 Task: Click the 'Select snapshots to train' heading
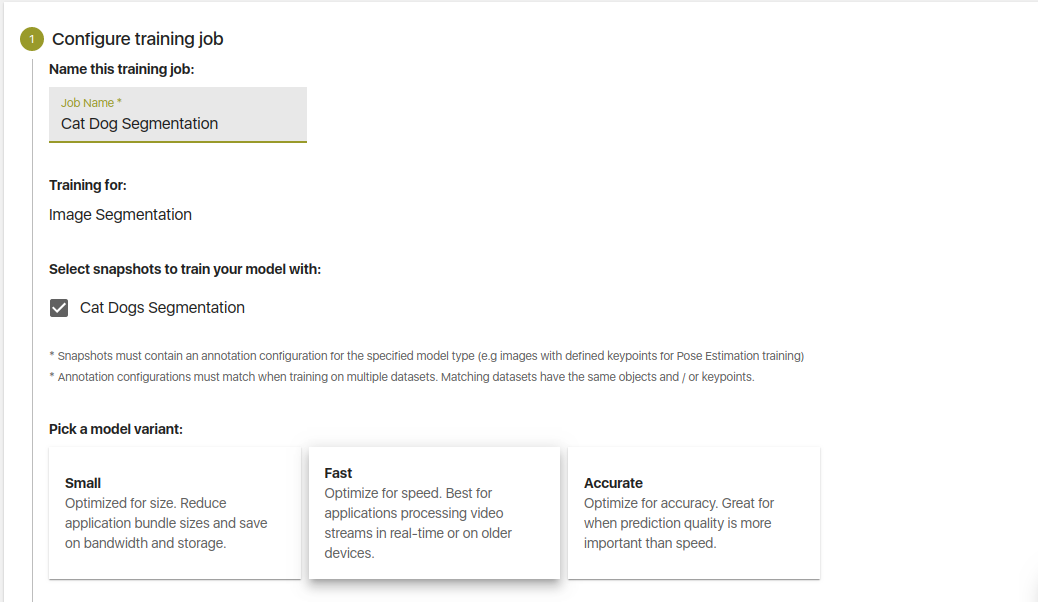click(x=184, y=269)
